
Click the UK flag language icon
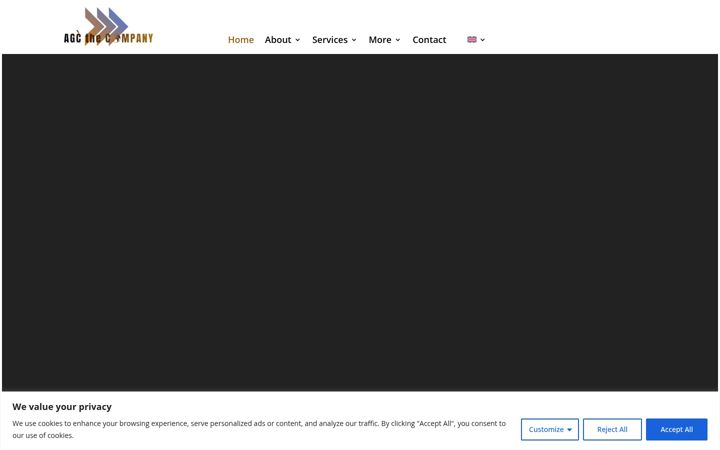click(472, 39)
